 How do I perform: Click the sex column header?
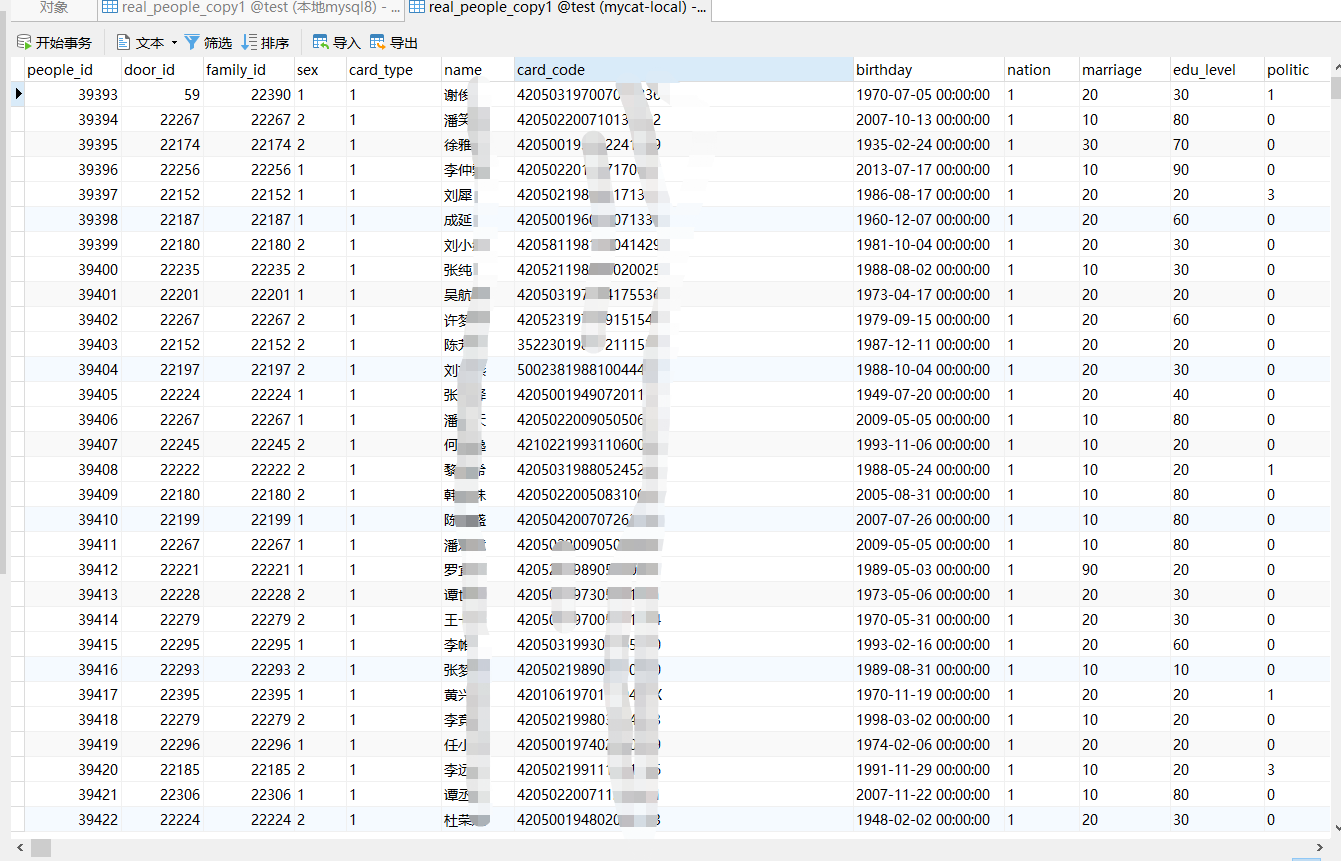pos(319,70)
